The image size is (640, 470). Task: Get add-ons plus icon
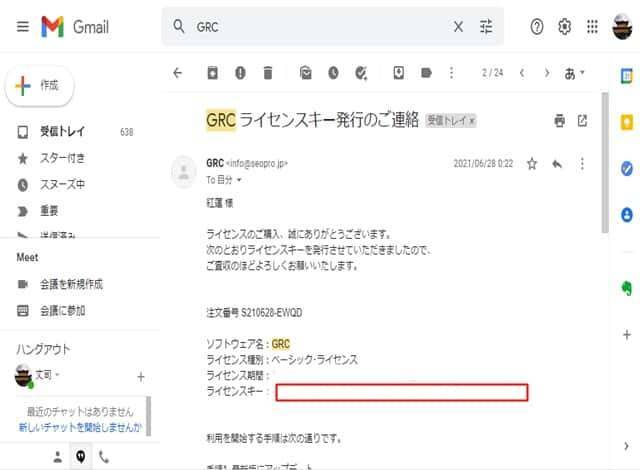627,335
